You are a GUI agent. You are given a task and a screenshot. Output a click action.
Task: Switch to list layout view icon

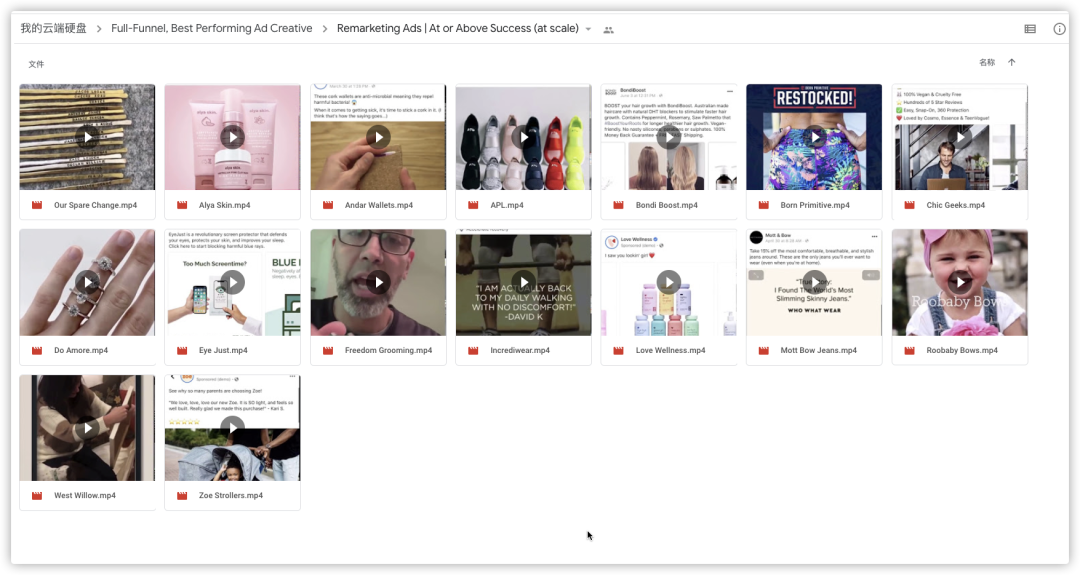pos(1030,29)
